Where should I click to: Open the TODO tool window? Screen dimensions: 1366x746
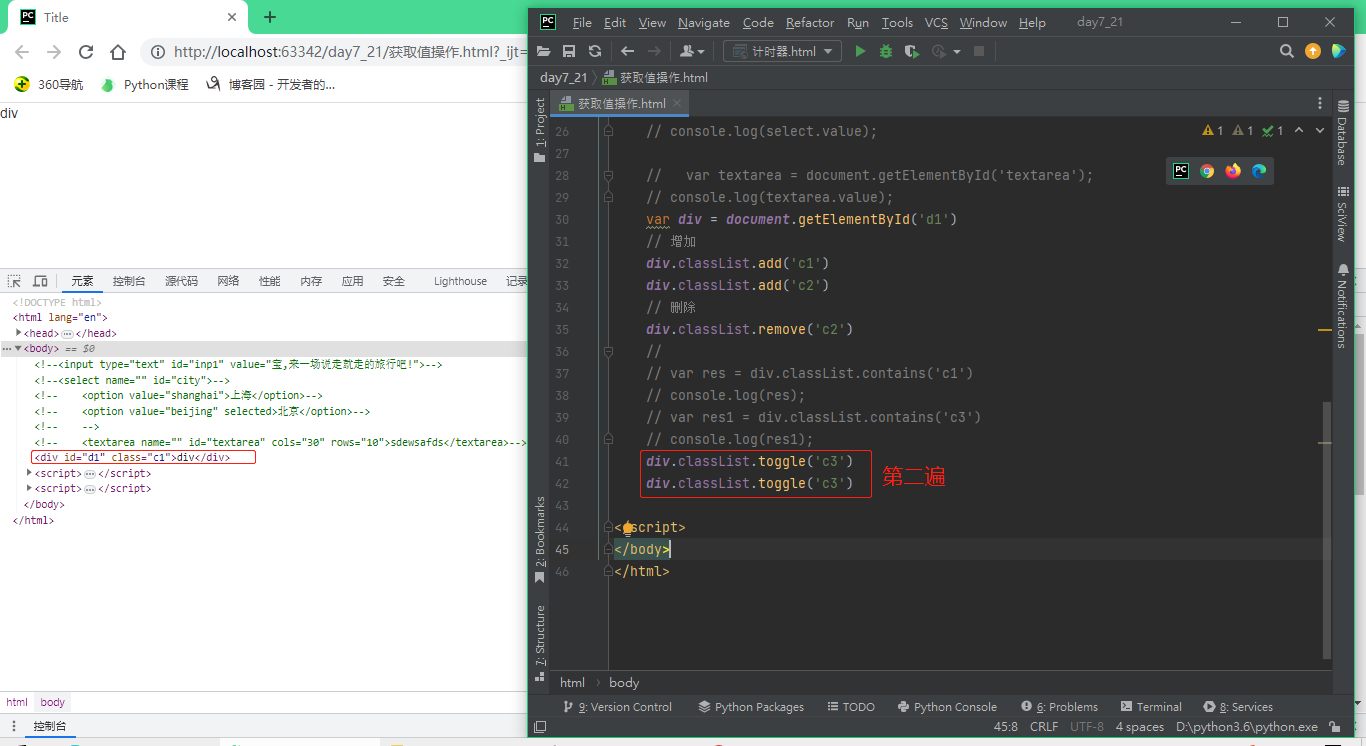pos(851,707)
